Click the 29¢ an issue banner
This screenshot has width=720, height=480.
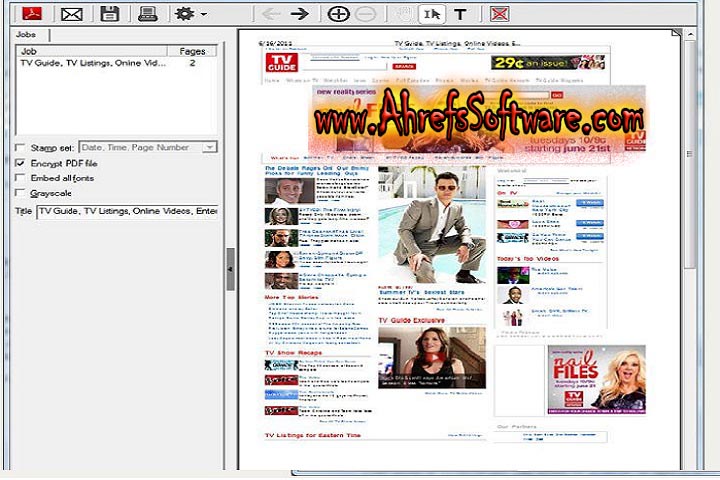pos(548,62)
